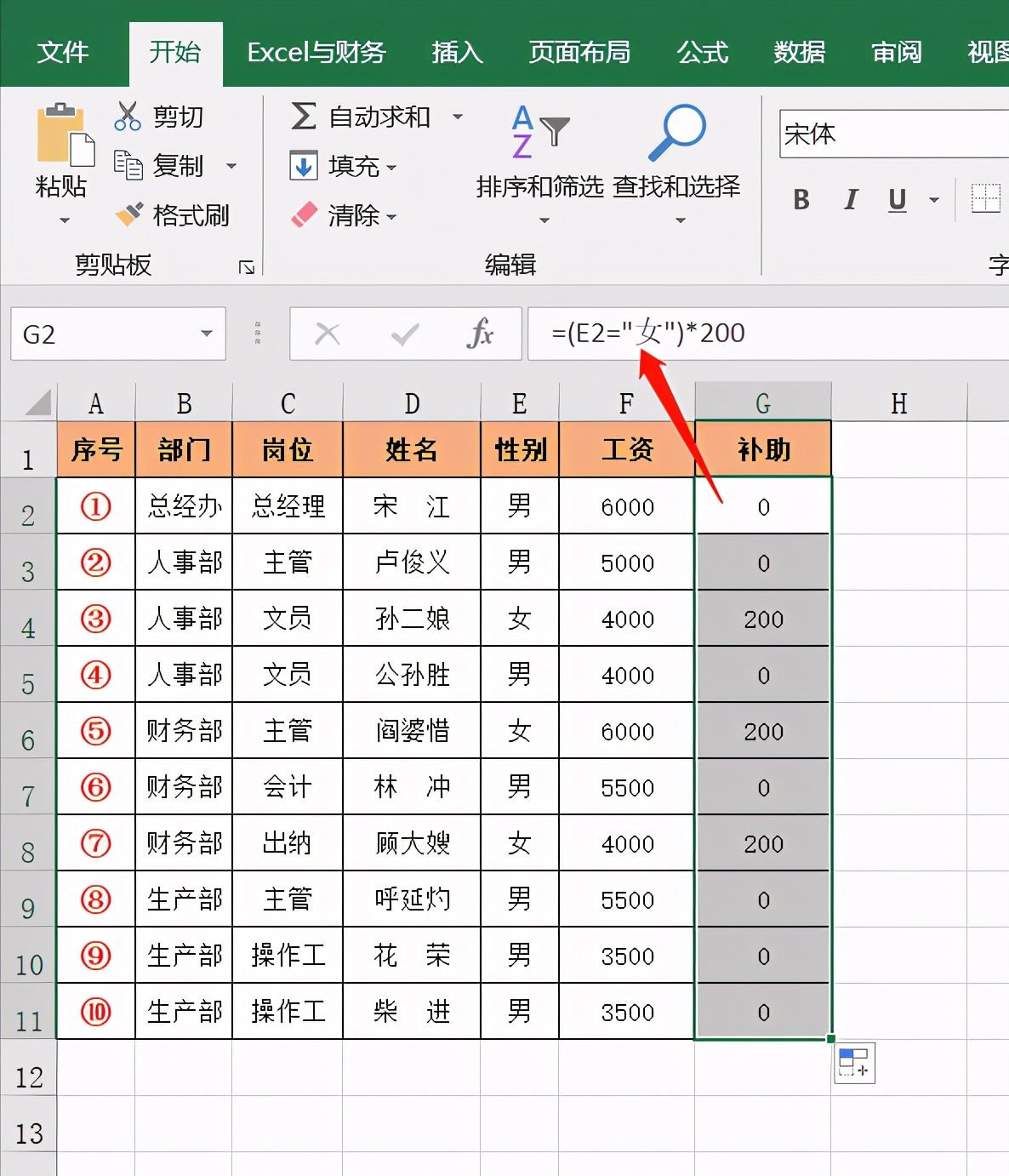Expand the AutoSum dropdown arrow
This screenshot has height=1176, width=1009.
(458, 117)
